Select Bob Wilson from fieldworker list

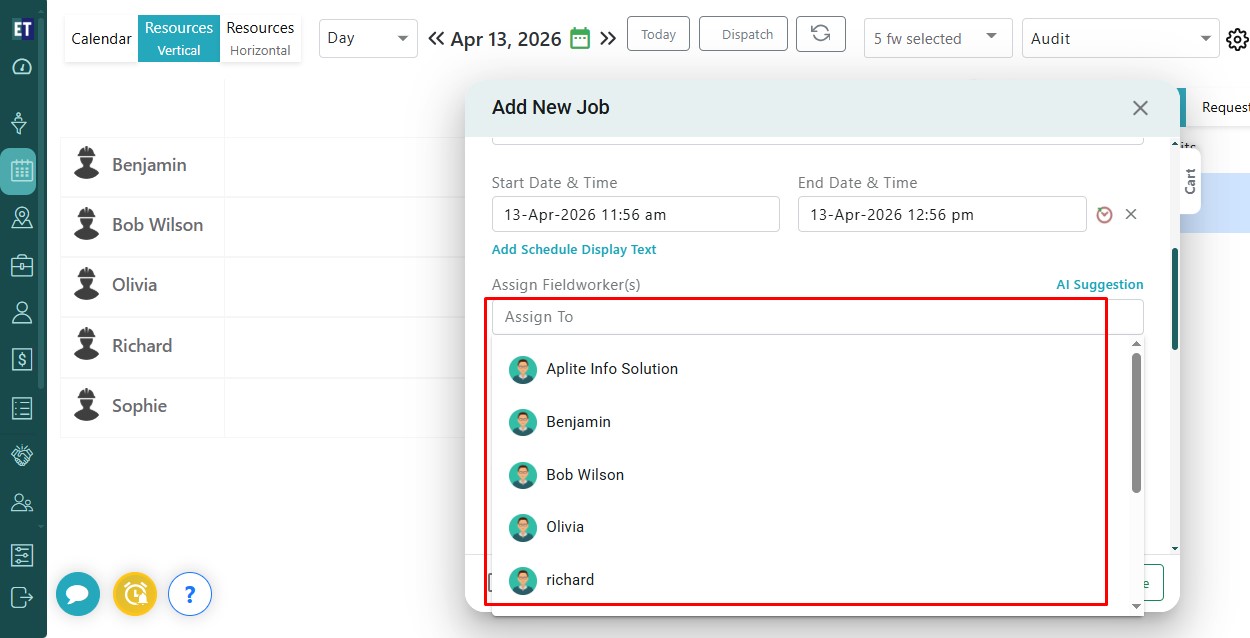coord(585,475)
